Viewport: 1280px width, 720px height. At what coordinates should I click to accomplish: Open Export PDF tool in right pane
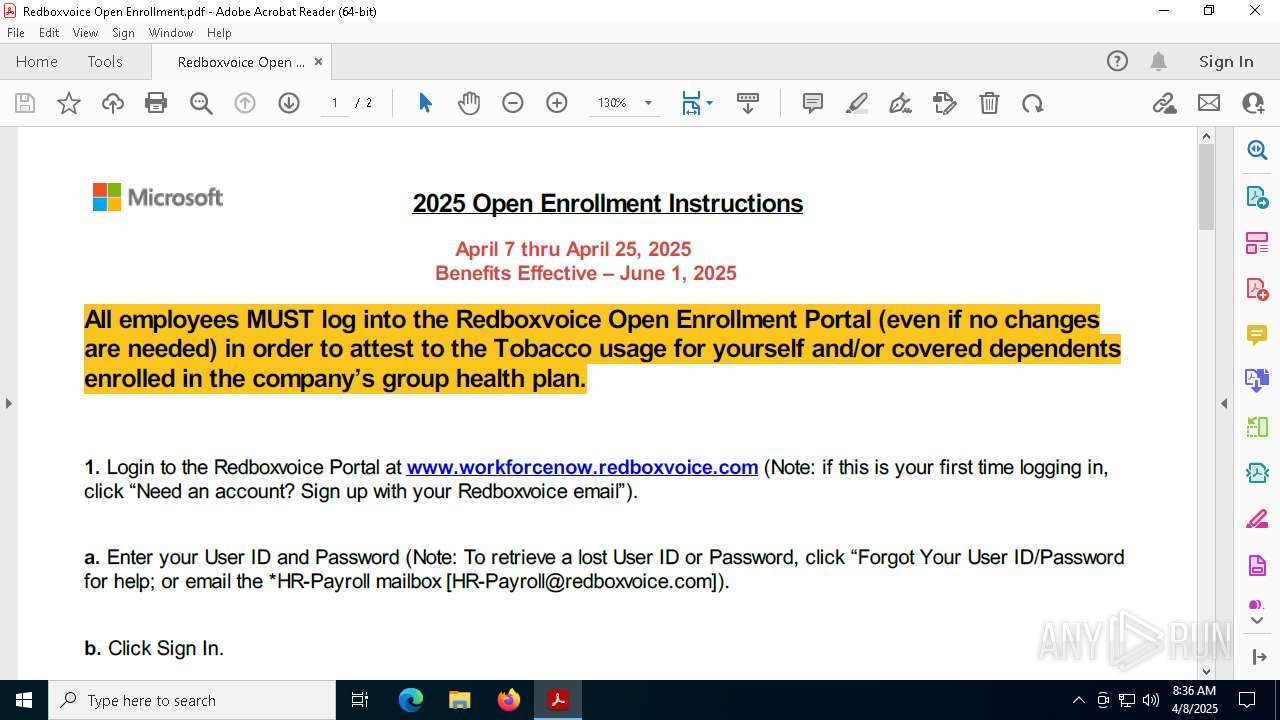tap(1257, 196)
